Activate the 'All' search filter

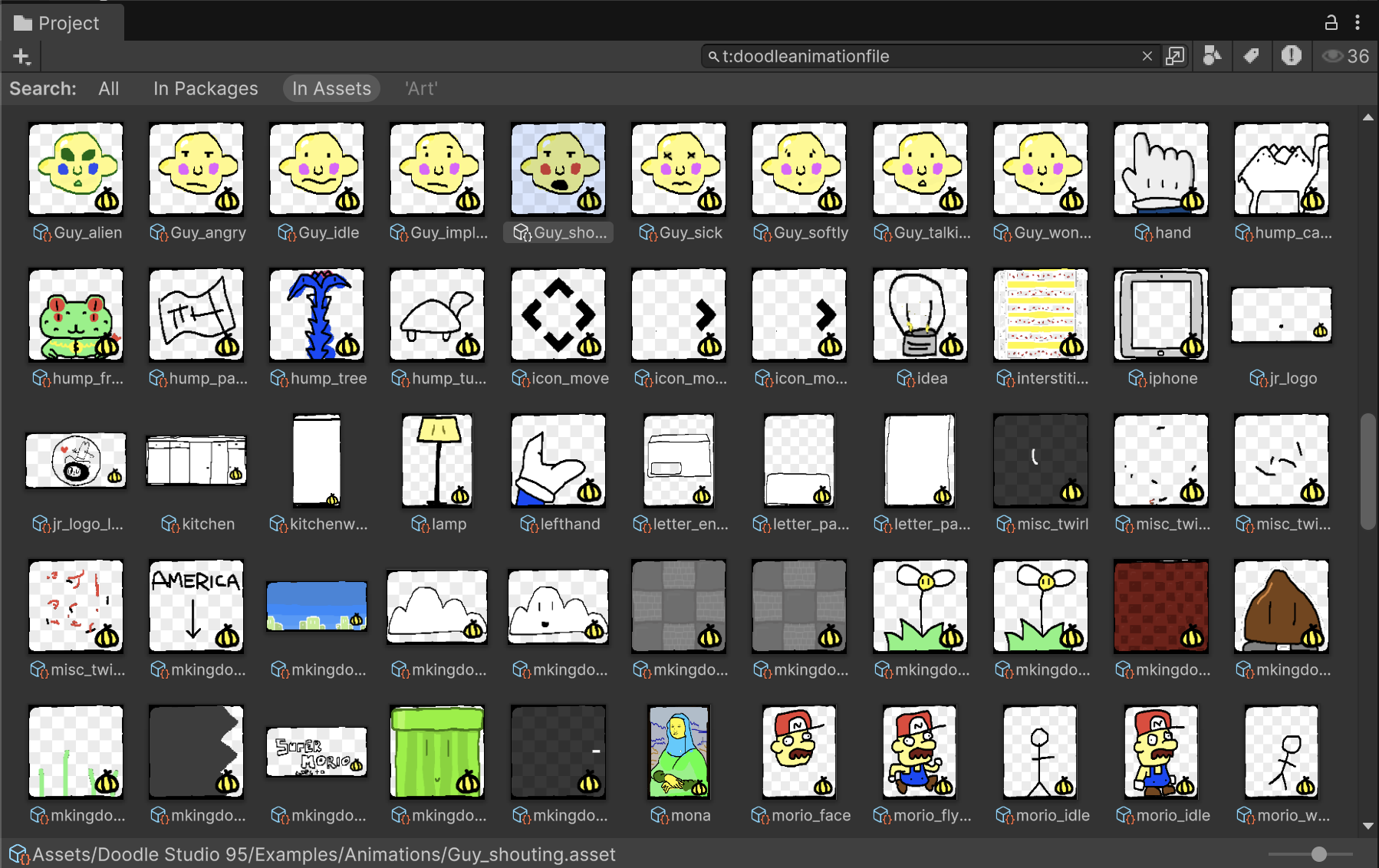[108, 88]
